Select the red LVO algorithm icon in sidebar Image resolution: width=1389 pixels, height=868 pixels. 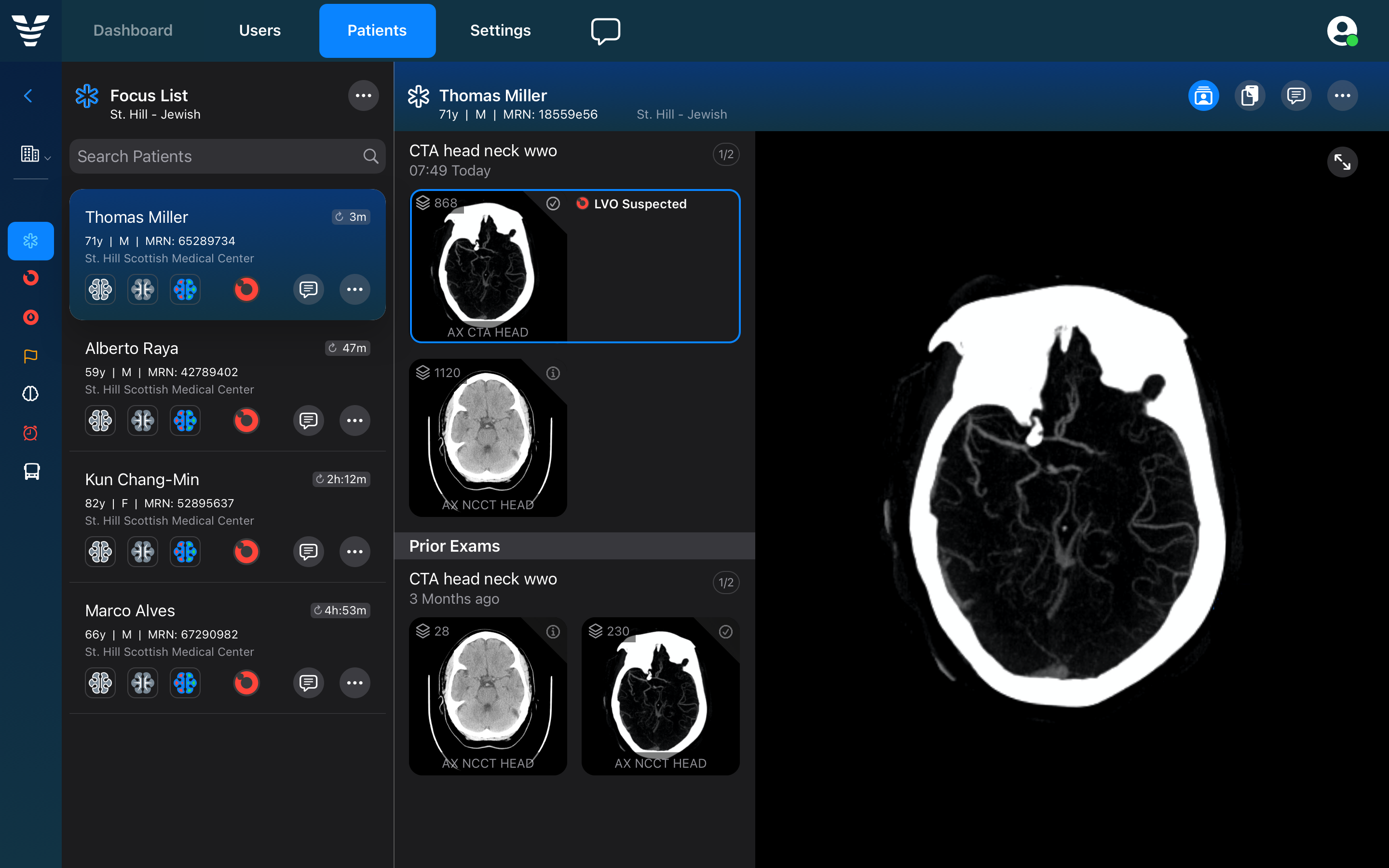(x=30, y=278)
